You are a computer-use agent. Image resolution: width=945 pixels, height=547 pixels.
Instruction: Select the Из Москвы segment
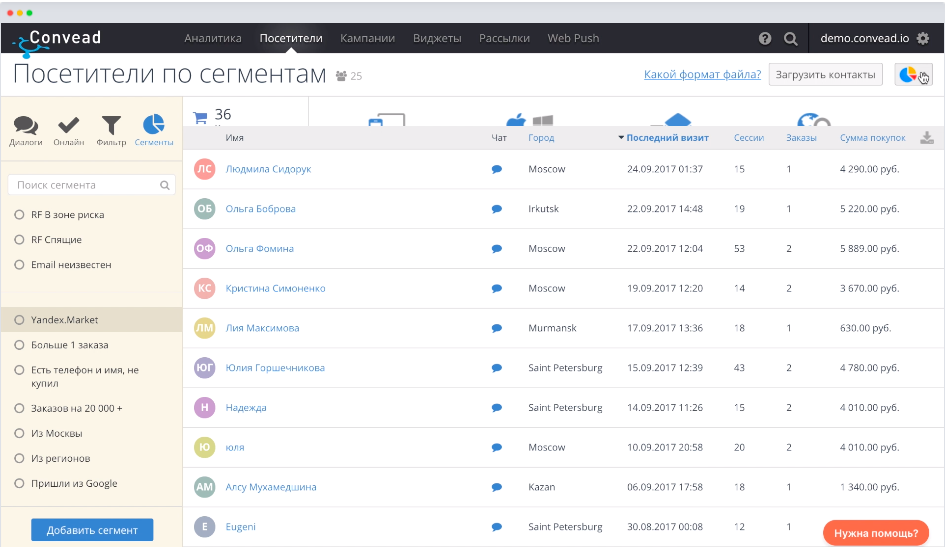(x=49, y=434)
